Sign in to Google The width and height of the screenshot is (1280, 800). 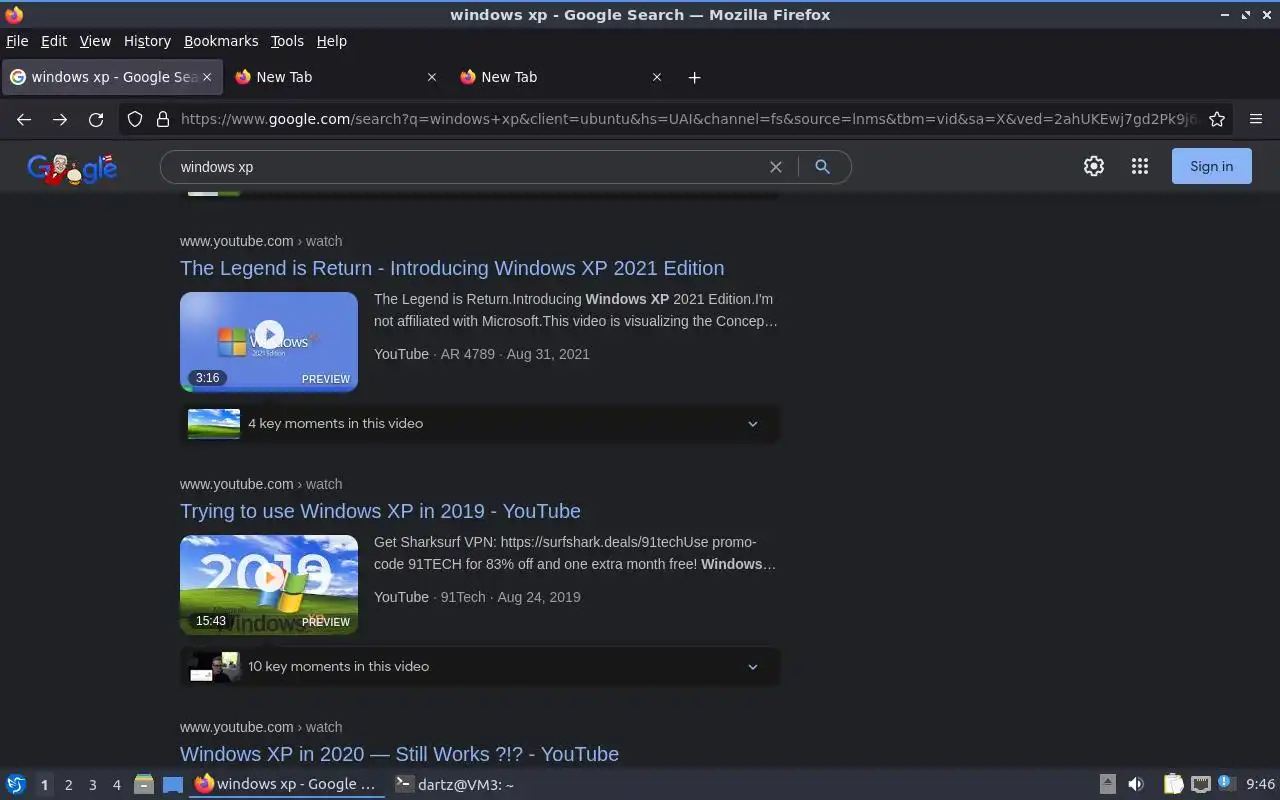1211,167
